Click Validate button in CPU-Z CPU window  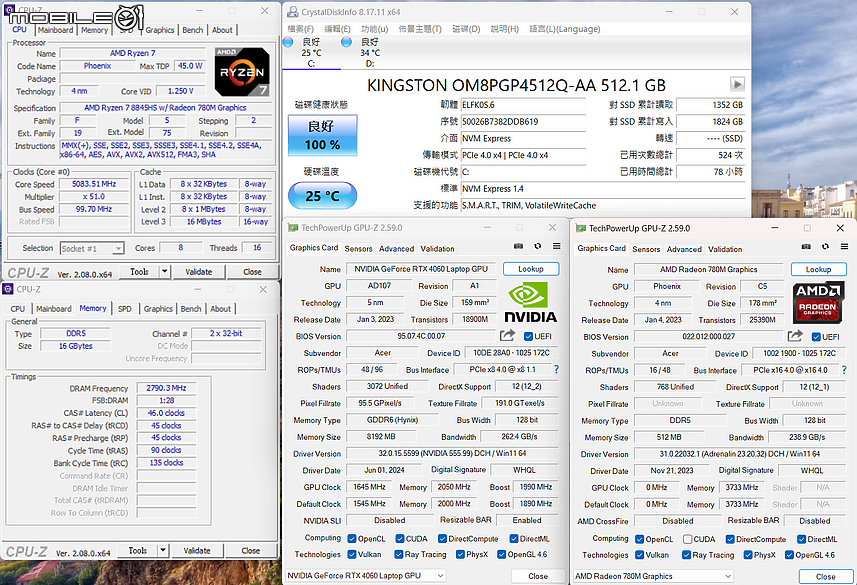tap(198, 272)
